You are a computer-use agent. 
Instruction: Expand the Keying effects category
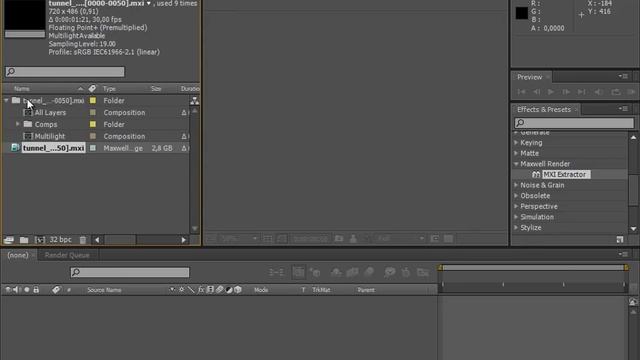point(516,142)
